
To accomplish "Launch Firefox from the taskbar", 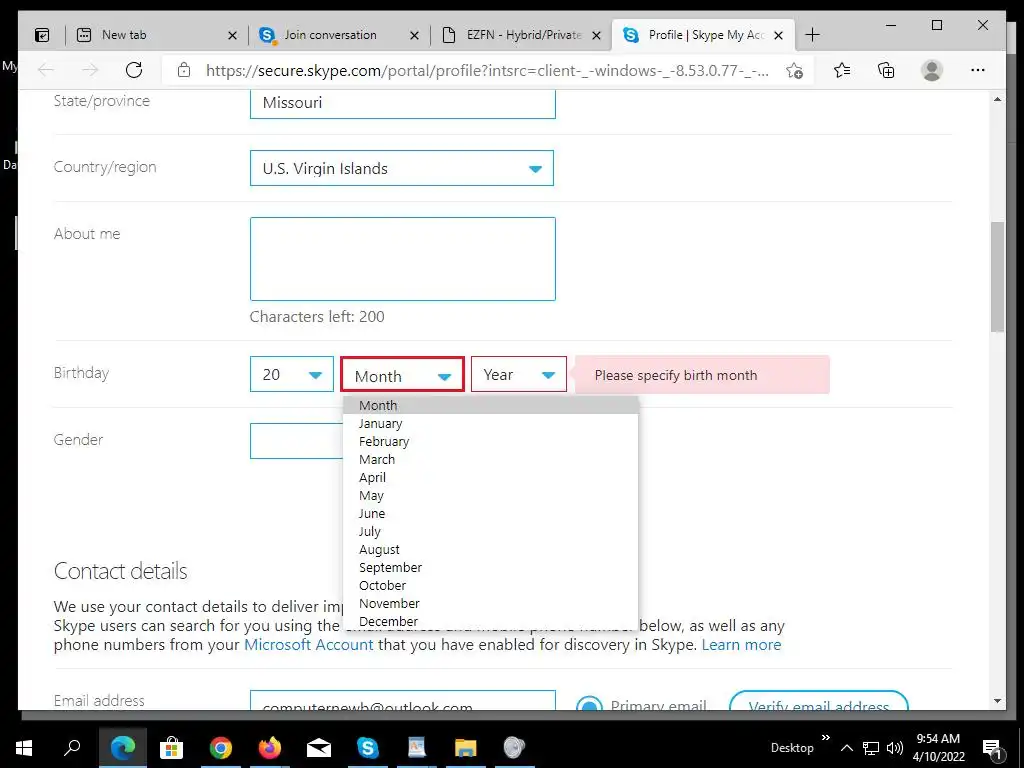I will 270,748.
